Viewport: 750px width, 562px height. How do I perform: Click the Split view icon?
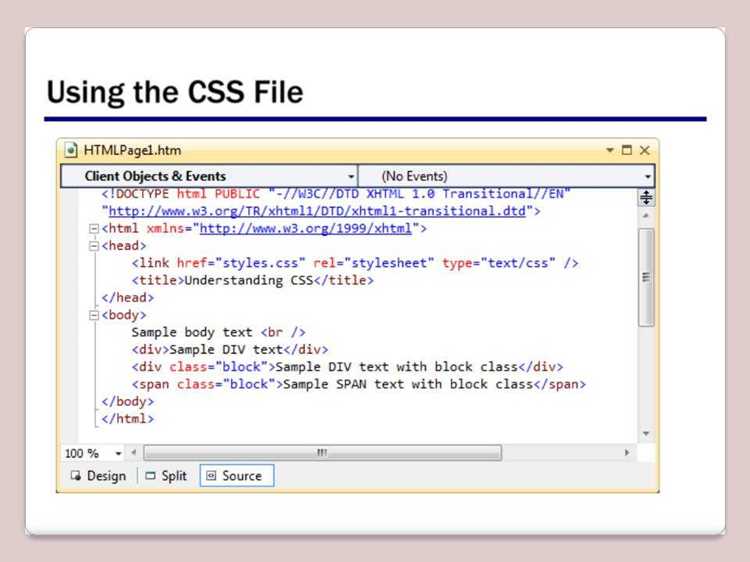coord(151,475)
